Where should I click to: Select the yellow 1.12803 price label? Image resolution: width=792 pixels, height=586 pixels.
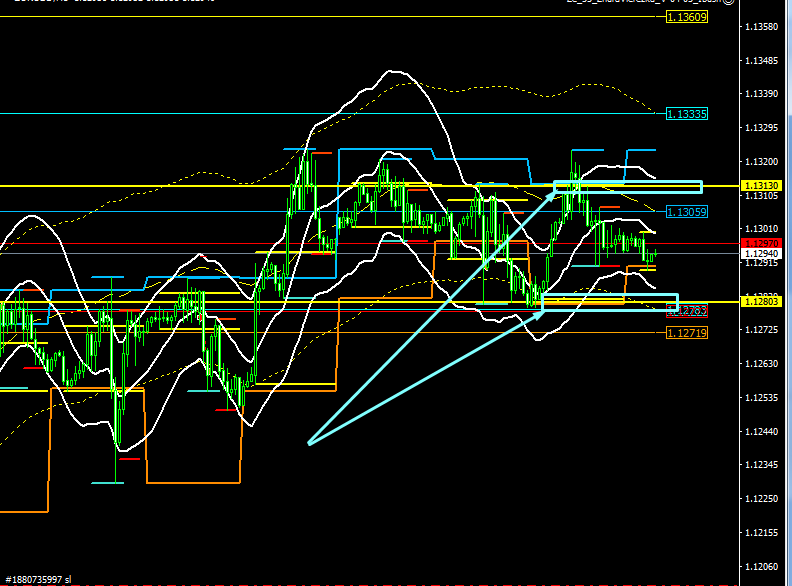(761, 302)
